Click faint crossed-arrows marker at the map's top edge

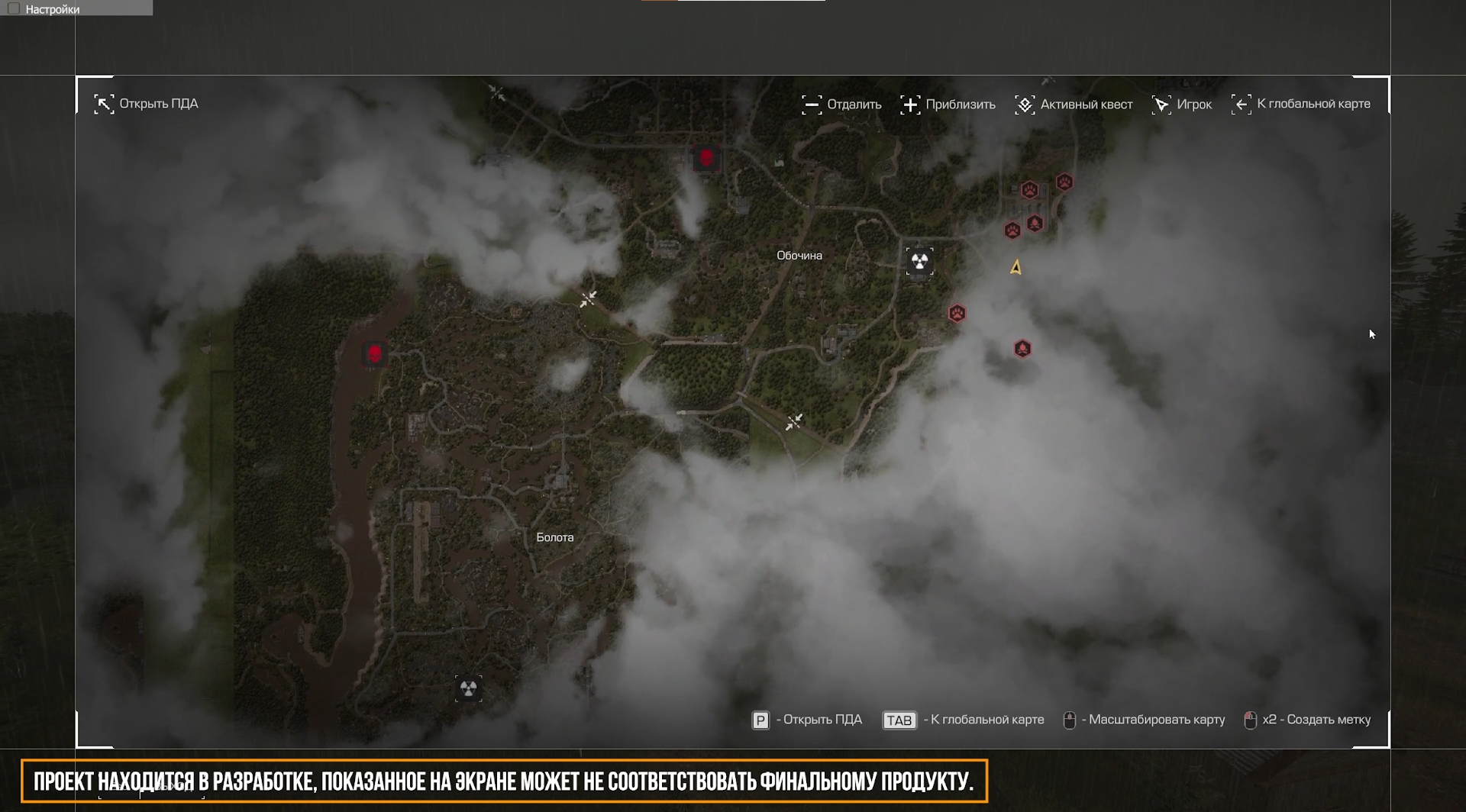(496, 93)
